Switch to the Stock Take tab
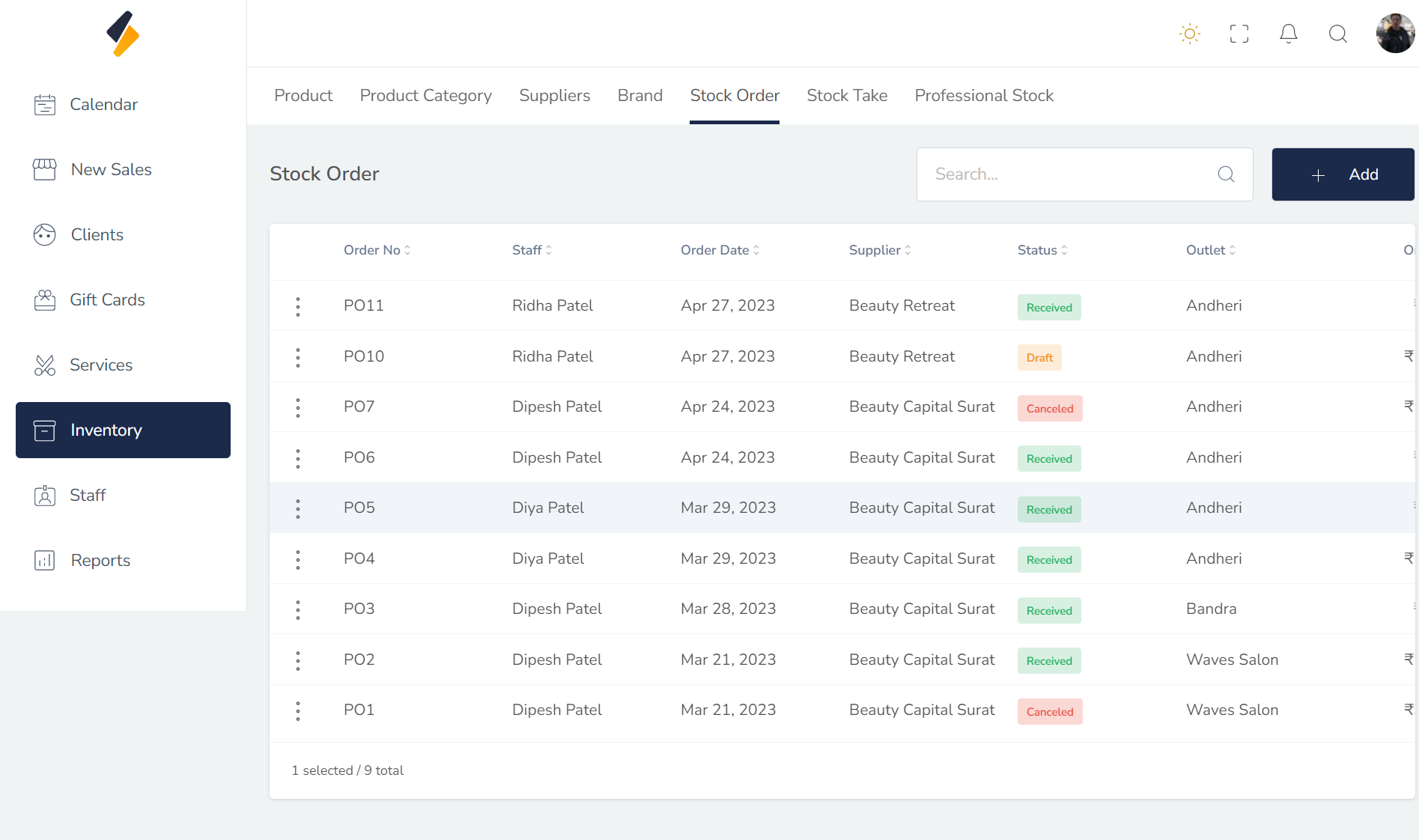1419x840 pixels. click(847, 96)
